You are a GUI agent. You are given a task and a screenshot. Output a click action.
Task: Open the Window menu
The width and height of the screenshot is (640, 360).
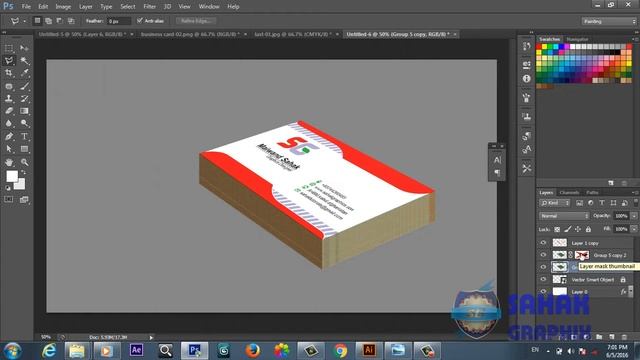coord(209,7)
